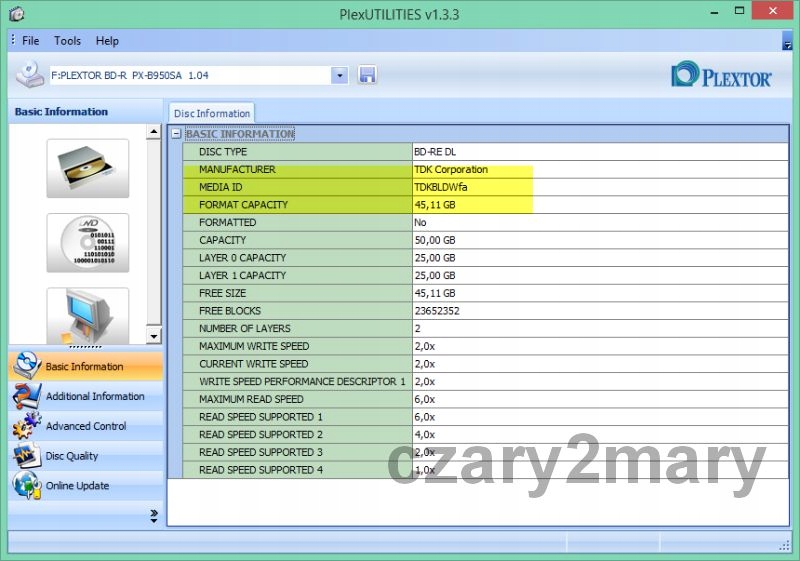Open the Disc Quality section
The width and height of the screenshot is (800, 561).
pyautogui.click(x=86, y=455)
